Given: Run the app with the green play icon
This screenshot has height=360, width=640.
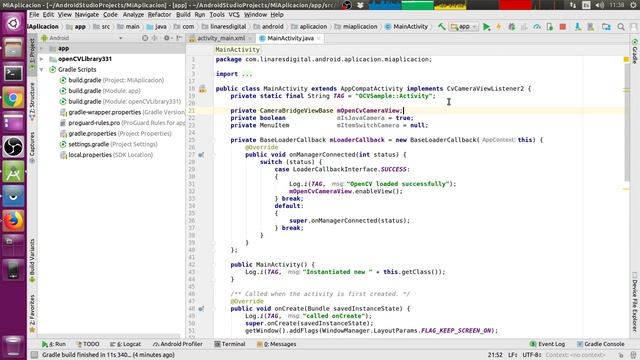Looking at the screenshot, I should click(486, 27).
